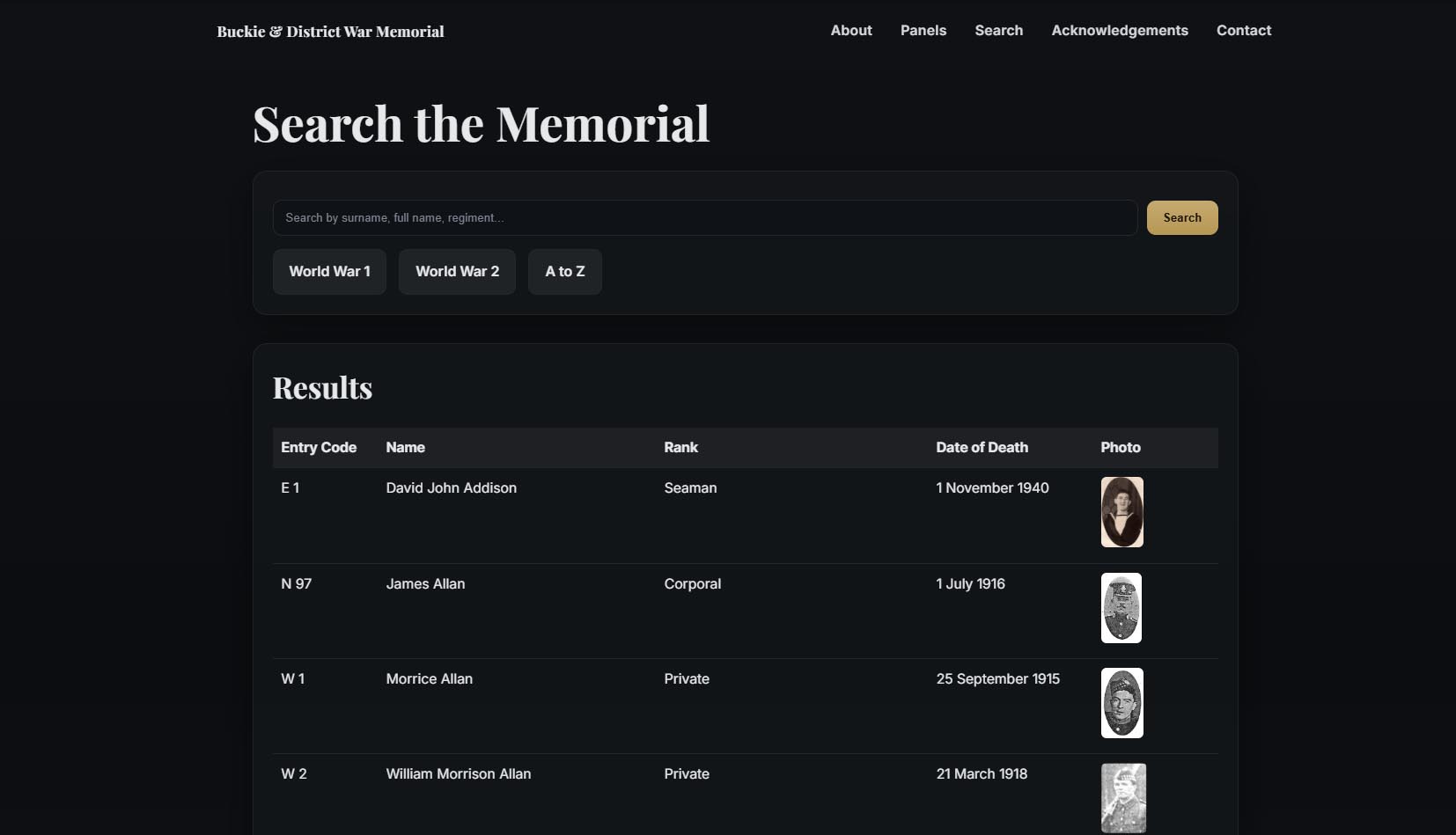1456x835 pixels.
Task: Select the Date of Death column header
Action: click(982, 447)
